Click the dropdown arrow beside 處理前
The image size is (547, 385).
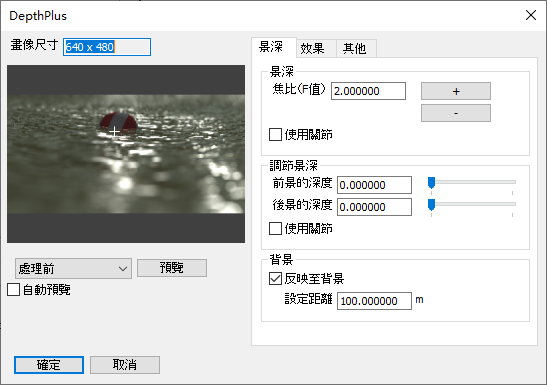(122, 269)
